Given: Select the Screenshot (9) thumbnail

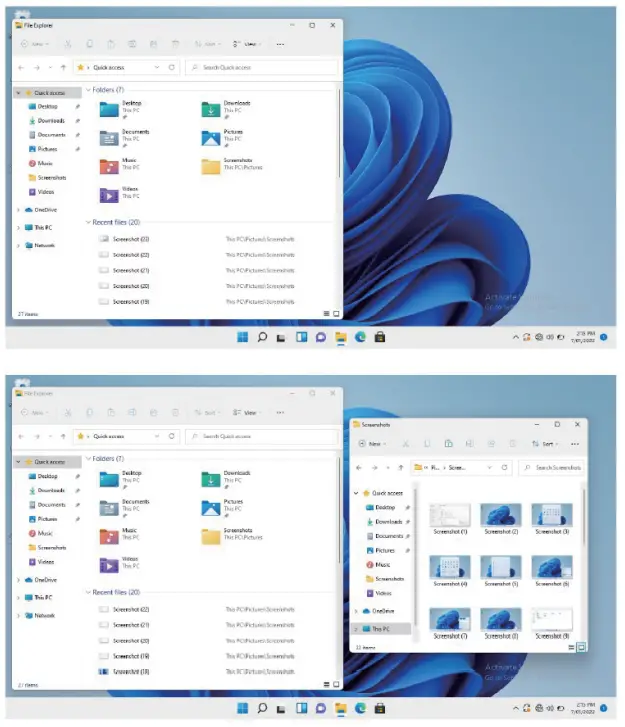Looking at the screenshot, I should coord(552,624).
